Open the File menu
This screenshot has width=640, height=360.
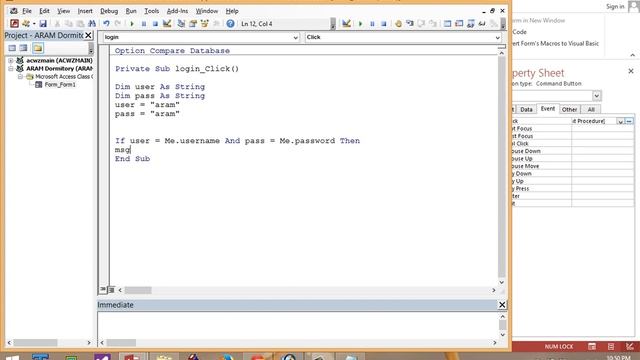[27, 11]
